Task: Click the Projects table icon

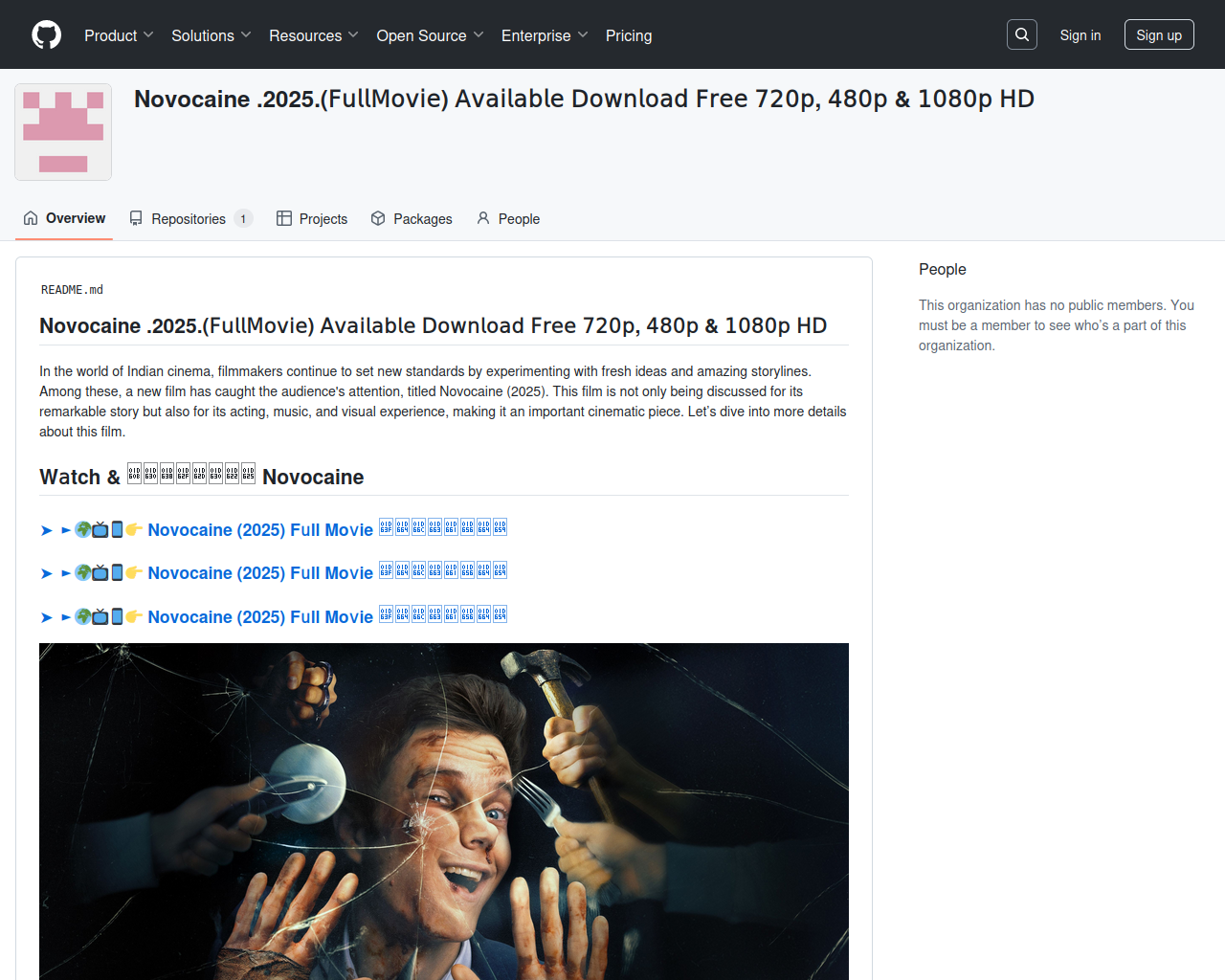Action: 284,218
